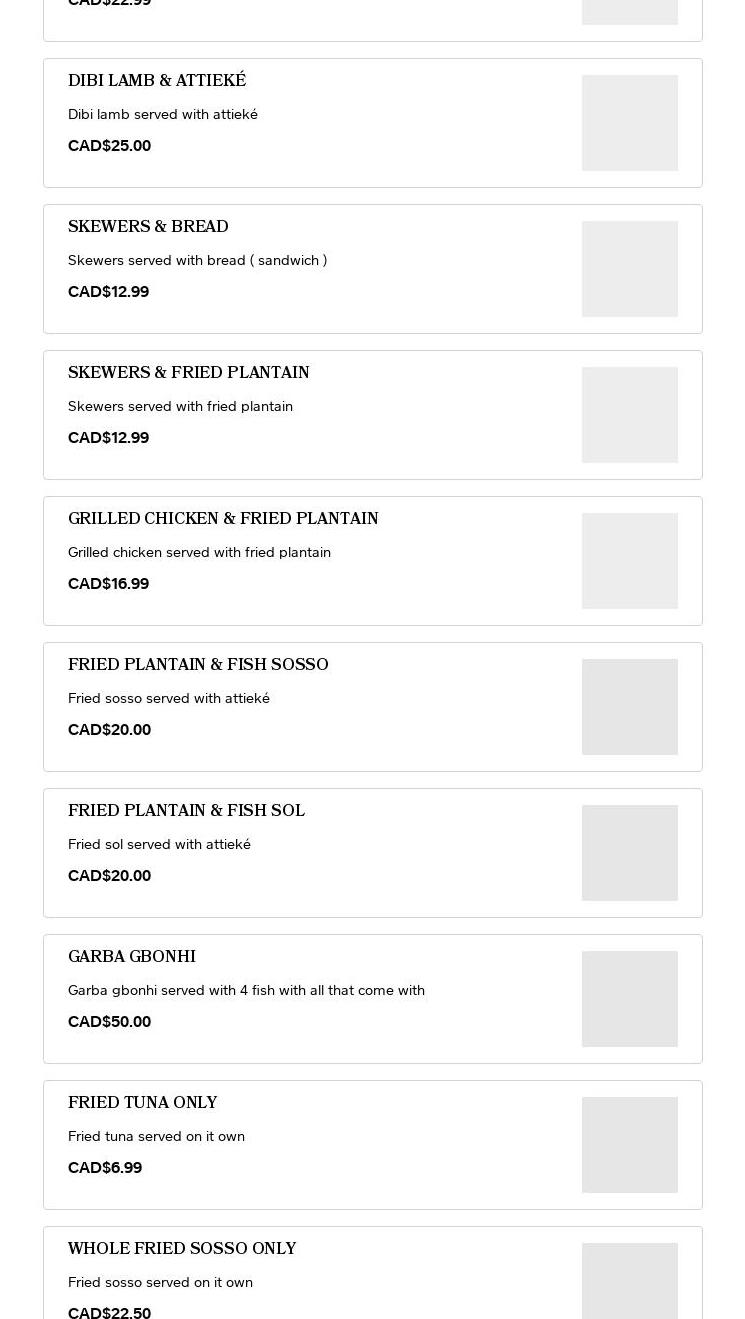Select the Fried Tuna Only title
This screenshot has width=745, height=1319.
coord(143,1103)
